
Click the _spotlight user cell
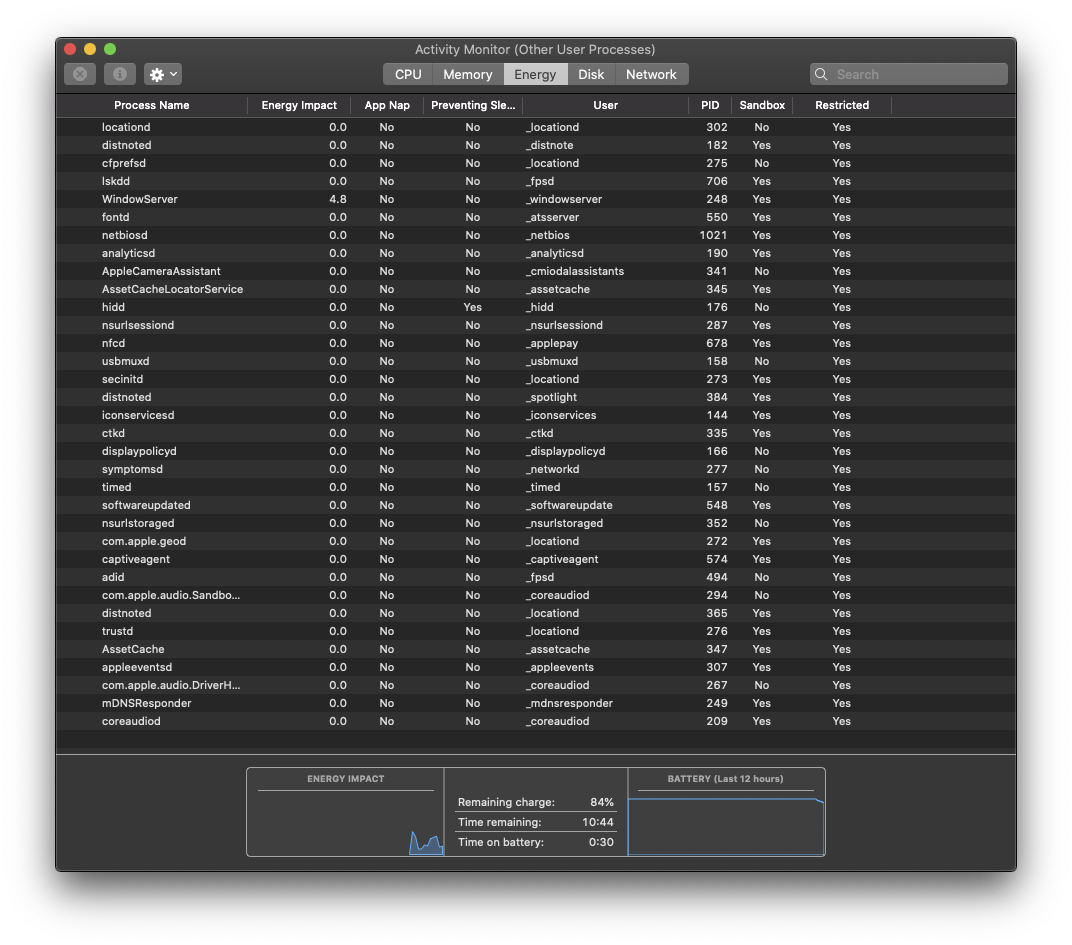click(x=551, y=397)
